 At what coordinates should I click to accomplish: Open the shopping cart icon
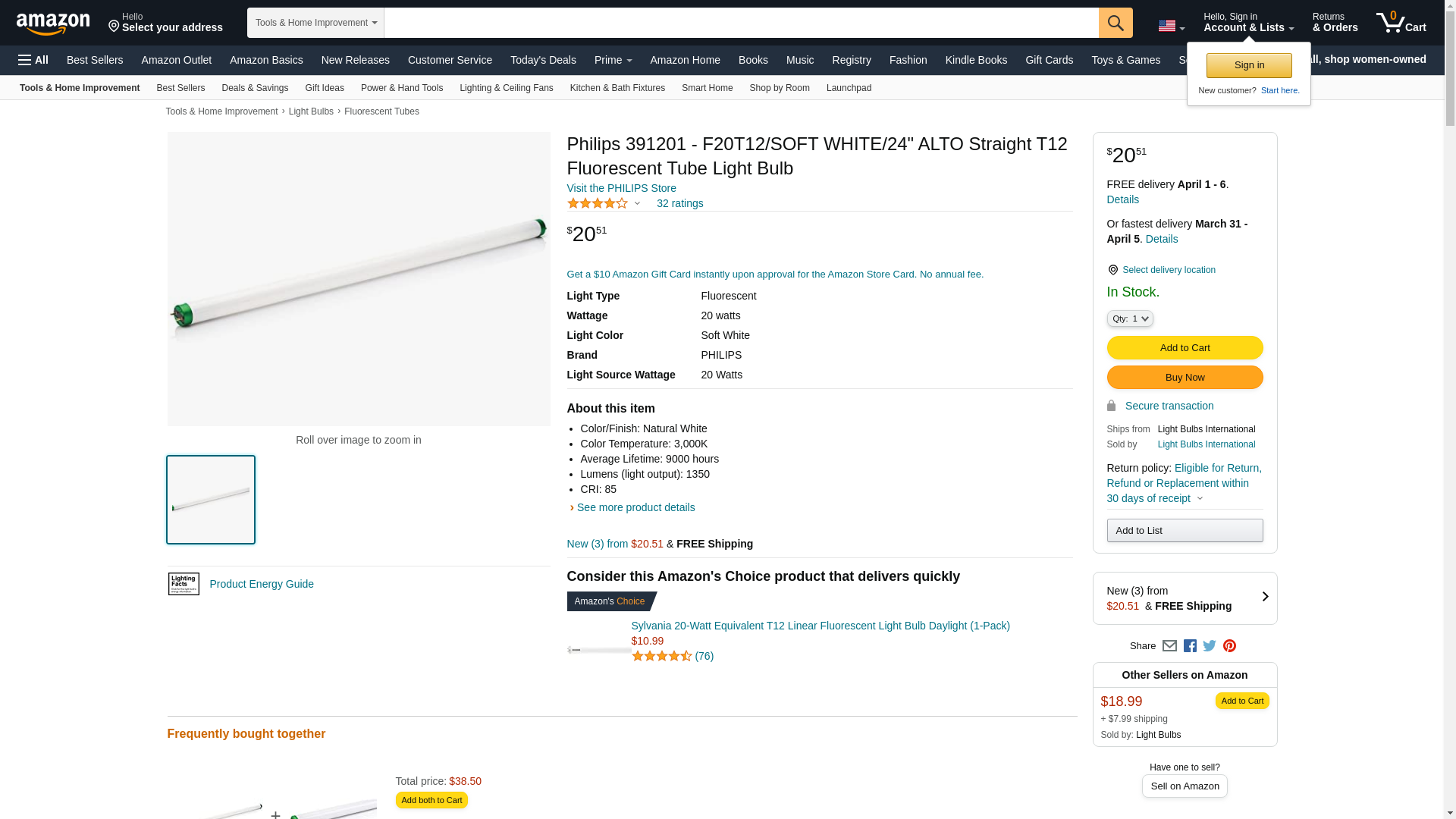click(x=1401, y=23)
